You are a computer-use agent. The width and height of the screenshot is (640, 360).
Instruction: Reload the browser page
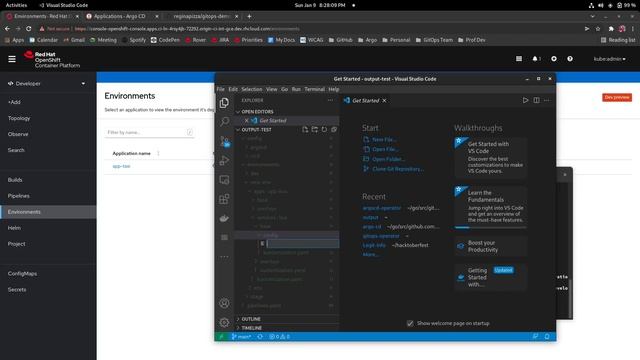pyautogui.click(x=29, y=29)
